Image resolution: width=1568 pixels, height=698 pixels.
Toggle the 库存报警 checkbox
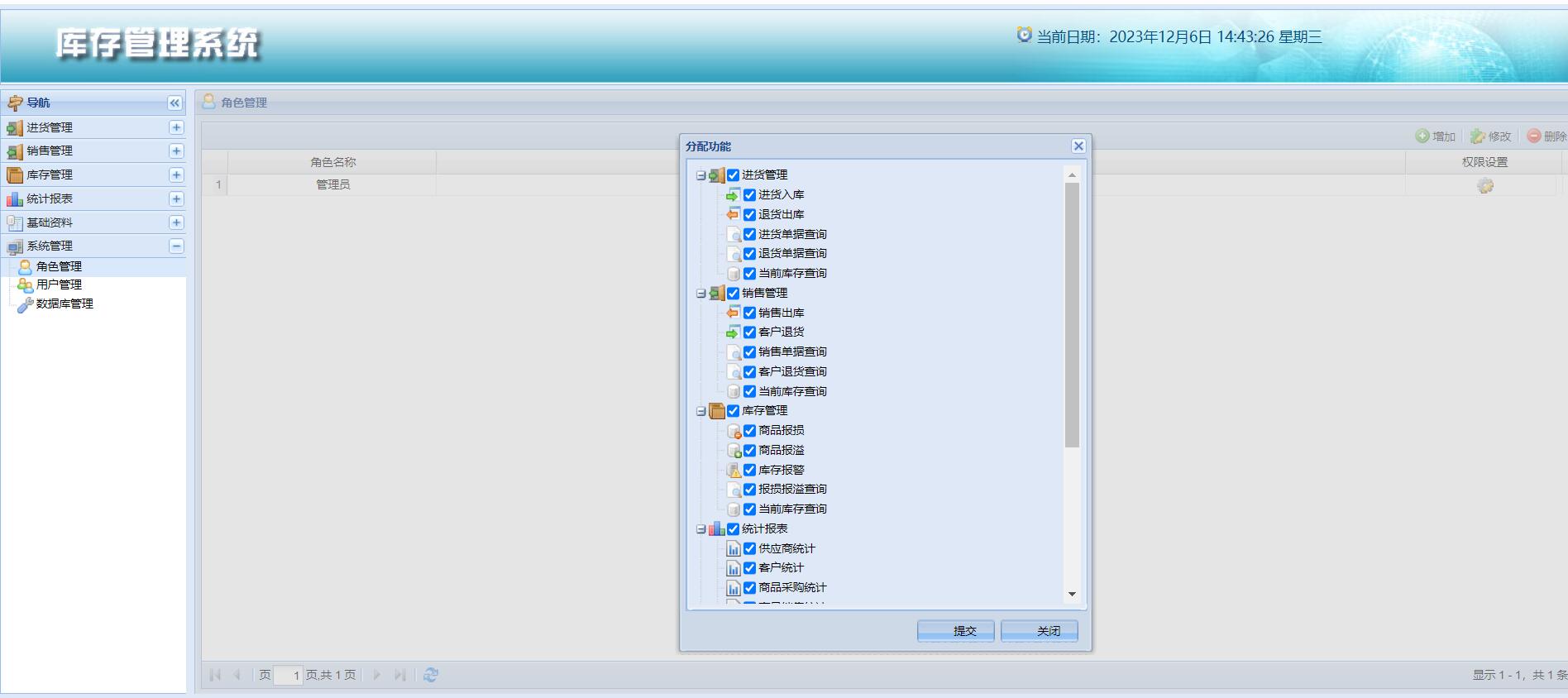[x=749, y=470]
